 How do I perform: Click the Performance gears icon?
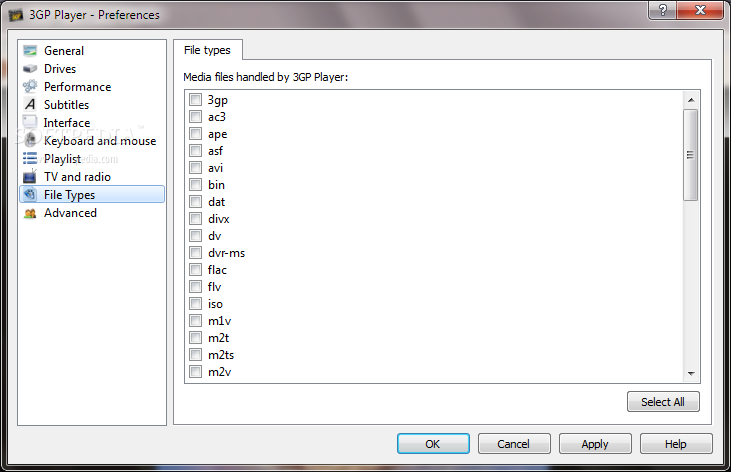30,86
